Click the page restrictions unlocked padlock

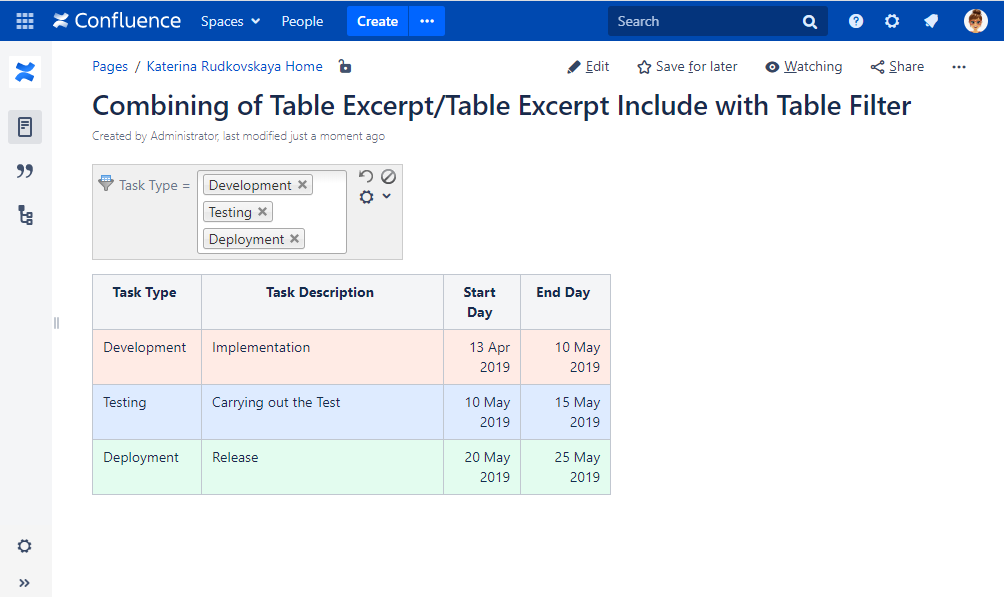click(x=345, y=67)
